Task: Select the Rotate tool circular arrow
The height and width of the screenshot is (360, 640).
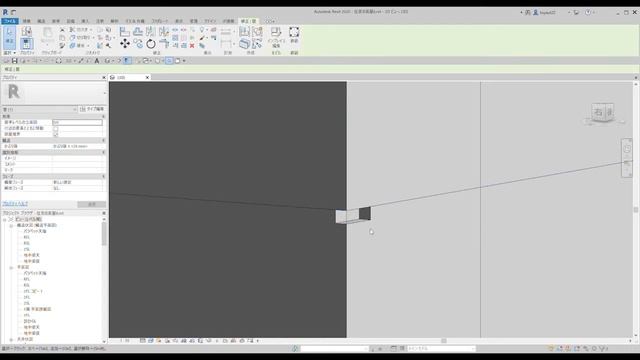Action: click(x=151, y=44)
